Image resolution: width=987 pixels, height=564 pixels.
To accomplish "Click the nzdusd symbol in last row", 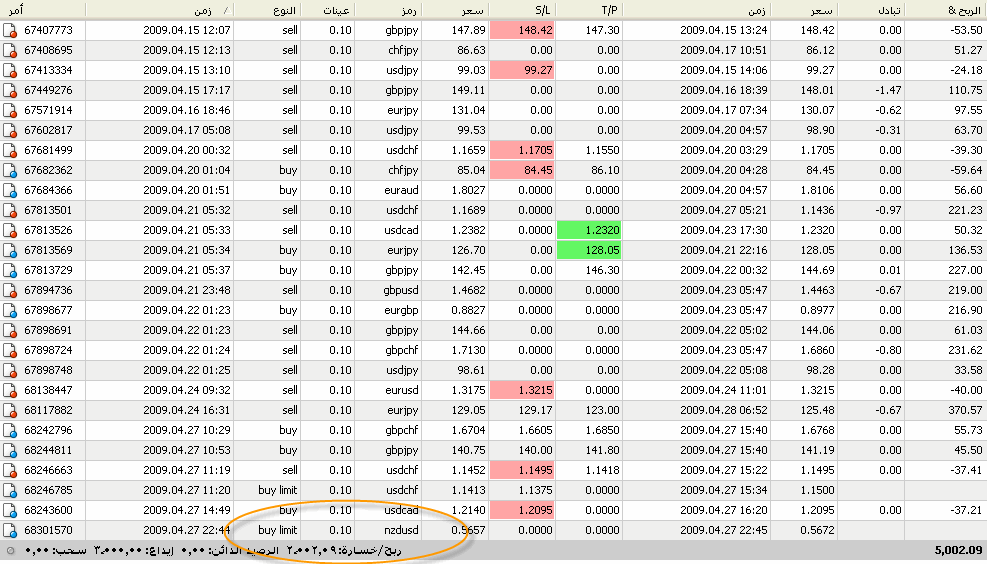I will coord(400,530).
